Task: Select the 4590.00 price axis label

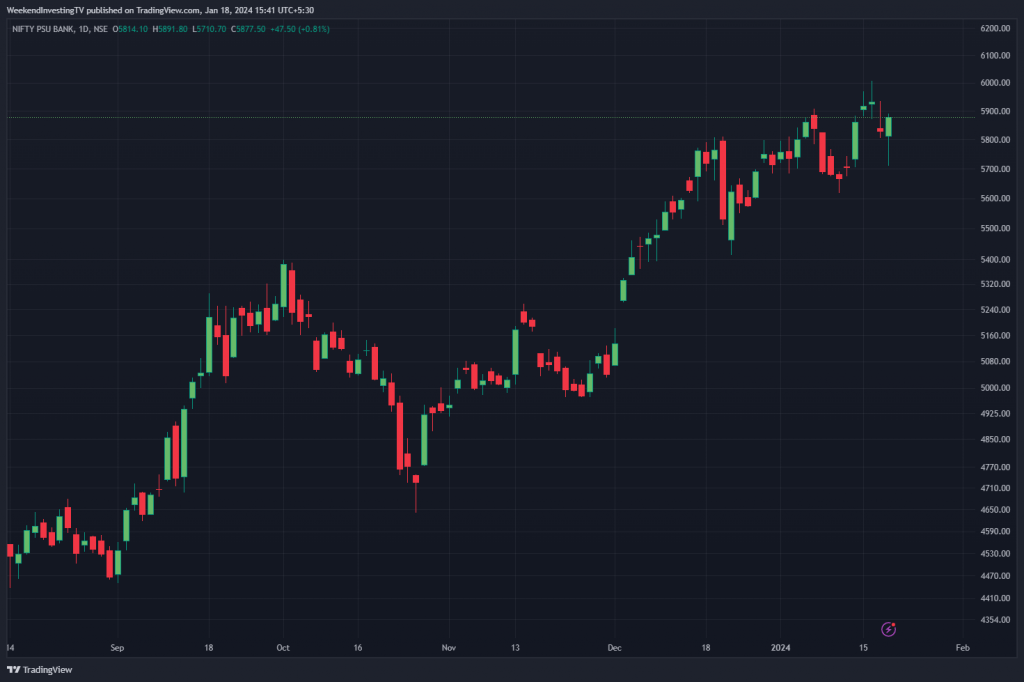Action: [995, 532]
